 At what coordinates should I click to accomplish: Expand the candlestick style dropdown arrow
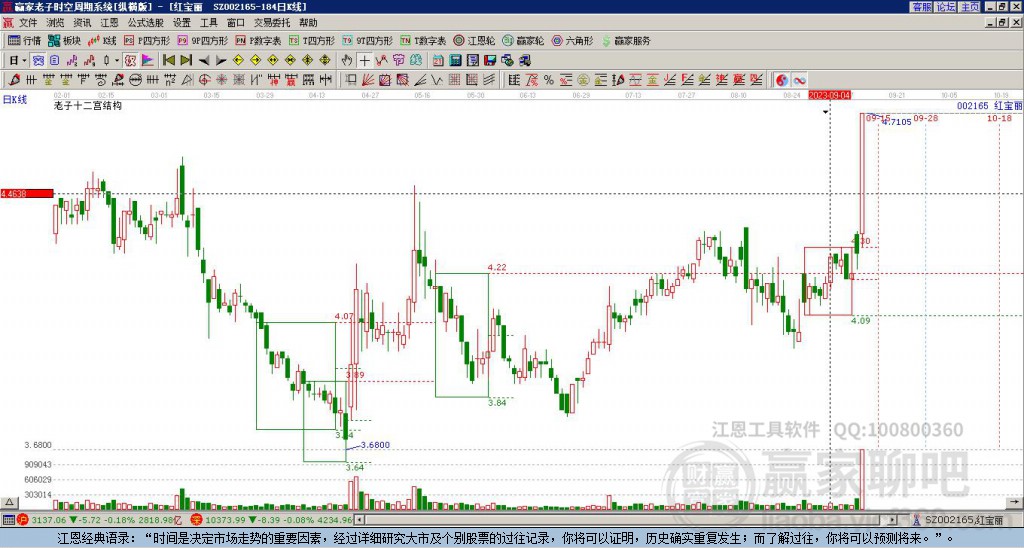click(117, 61)
